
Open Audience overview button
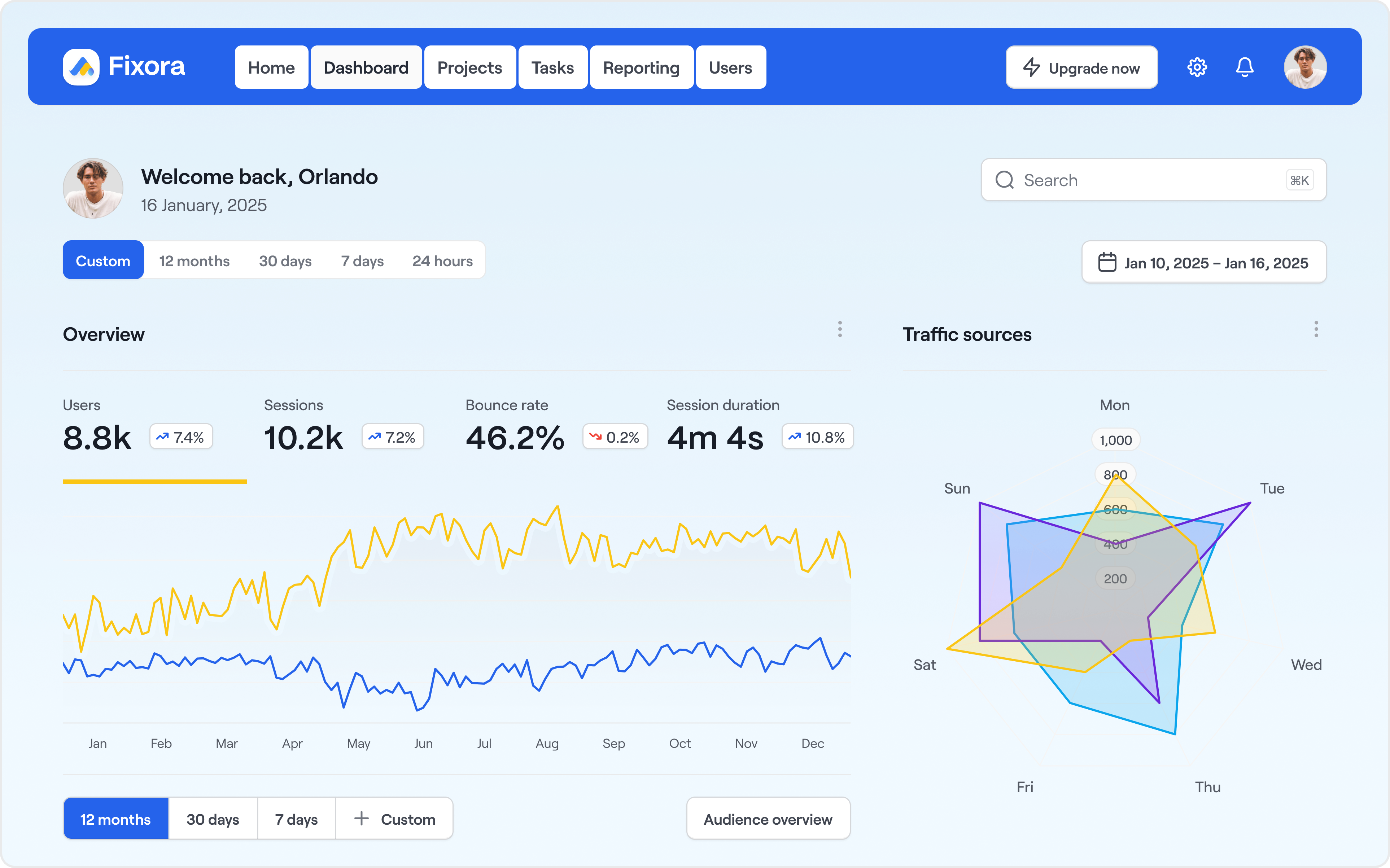[x=768, y=819]
